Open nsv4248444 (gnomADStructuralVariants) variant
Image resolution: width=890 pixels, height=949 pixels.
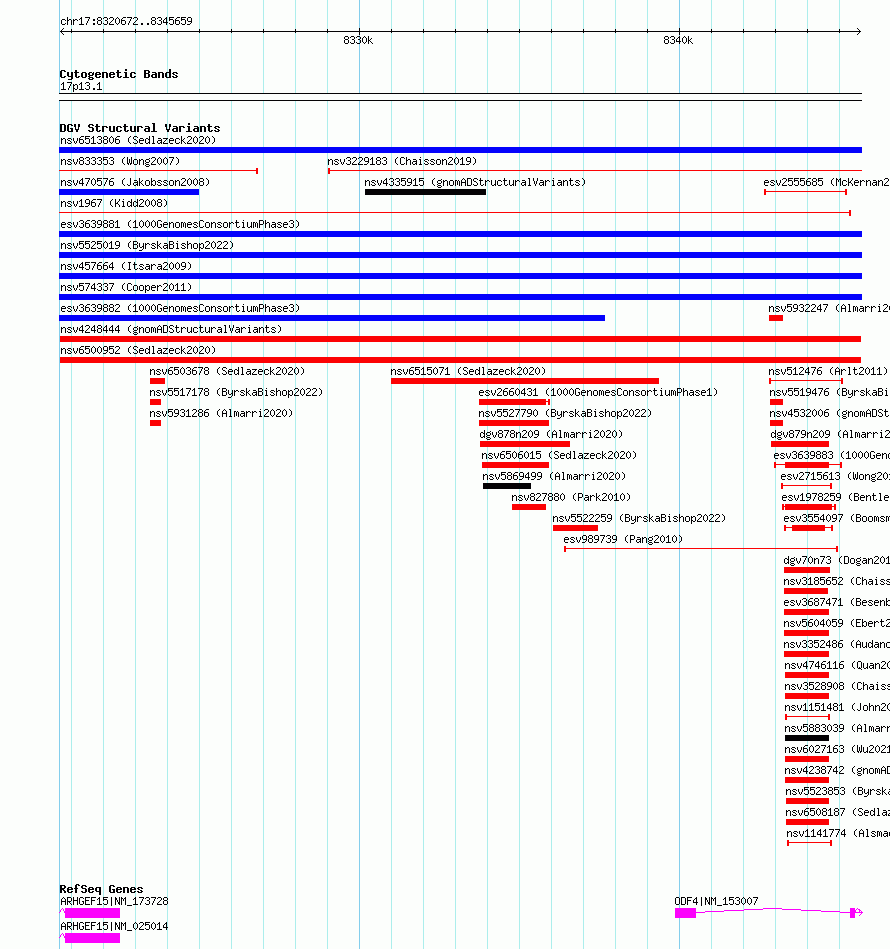pos(171,329)
